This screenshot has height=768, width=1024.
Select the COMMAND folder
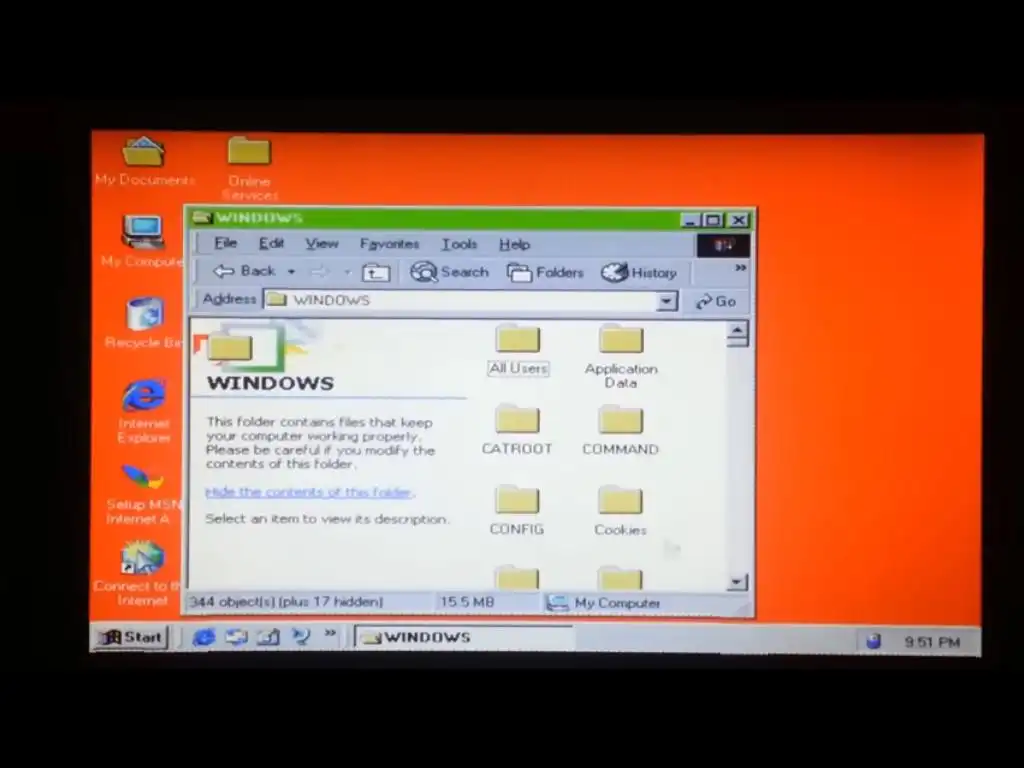point(620,430)
